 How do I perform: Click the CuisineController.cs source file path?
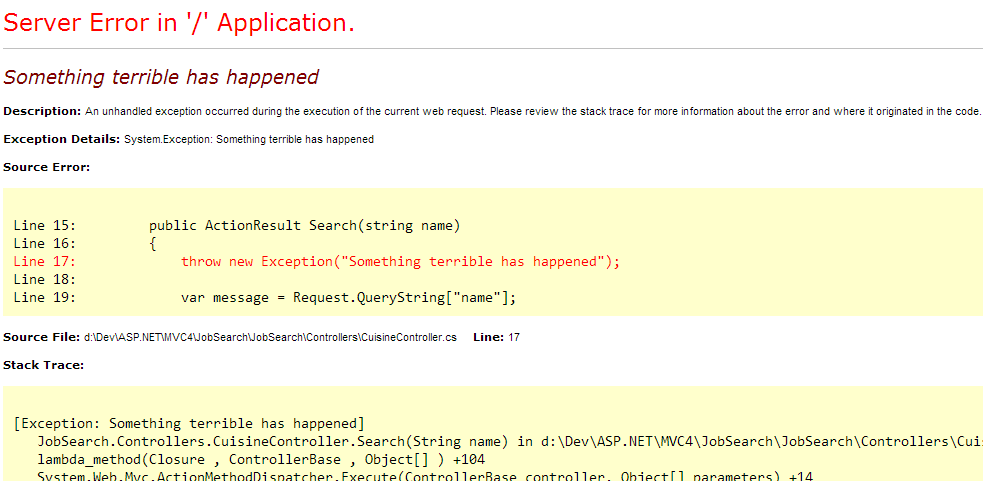coord(270,338)
